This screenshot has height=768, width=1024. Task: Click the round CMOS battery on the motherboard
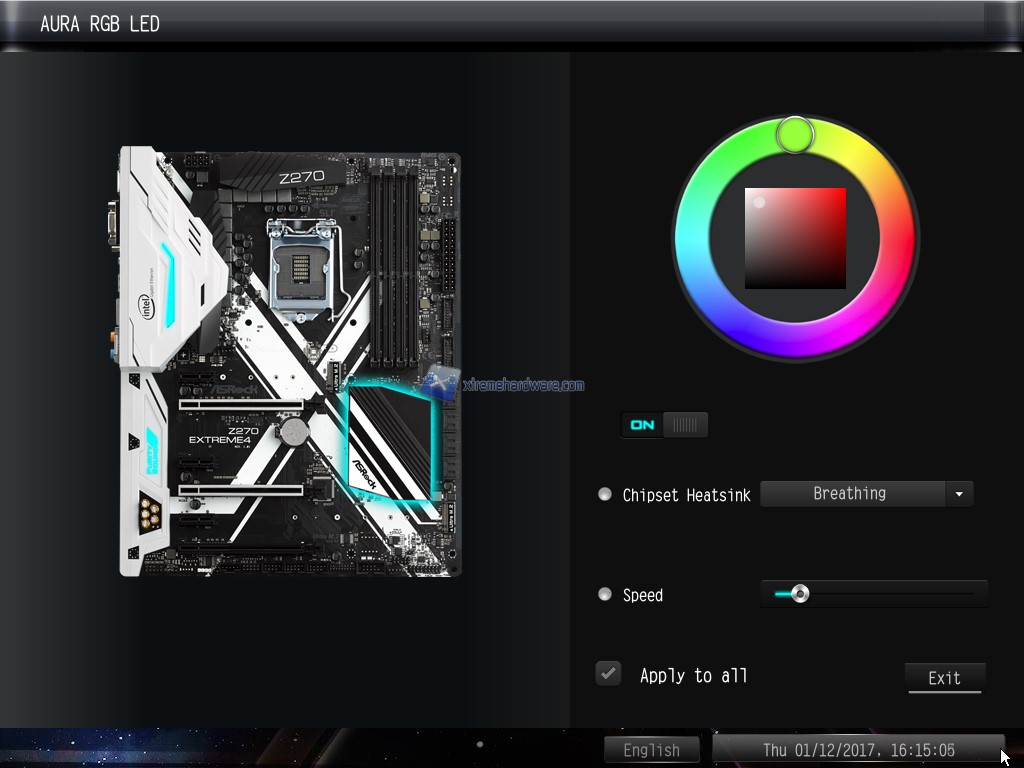292,431
